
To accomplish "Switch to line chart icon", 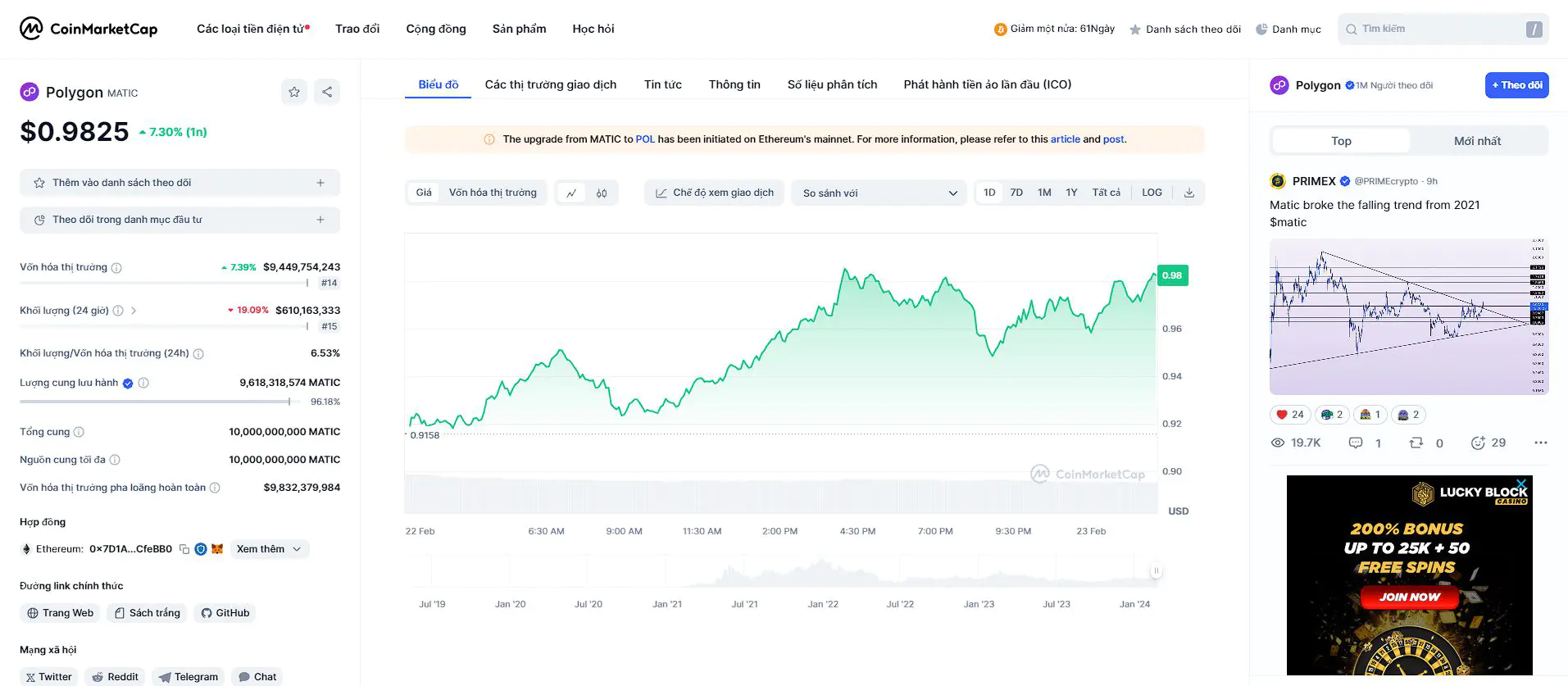I will point(571,193).
